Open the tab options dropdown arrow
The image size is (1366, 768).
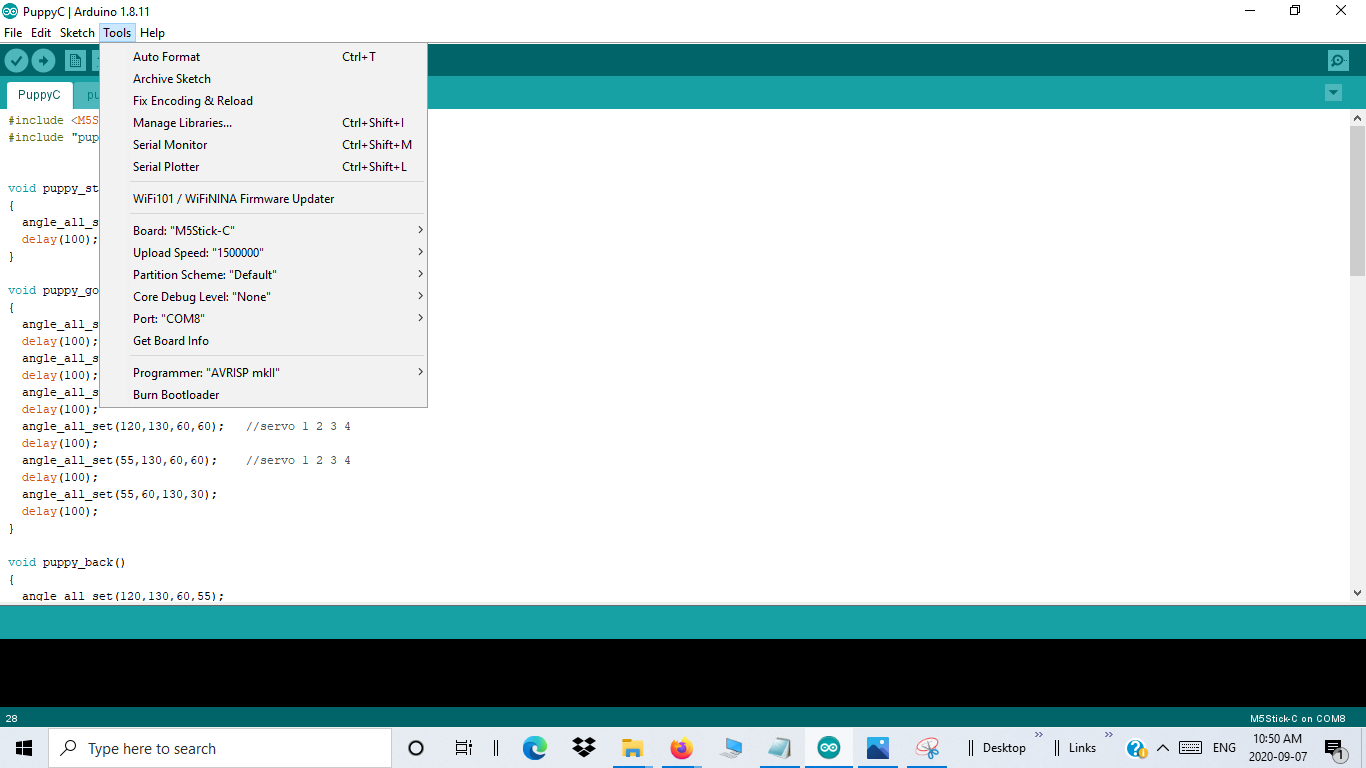[1333, 93]
